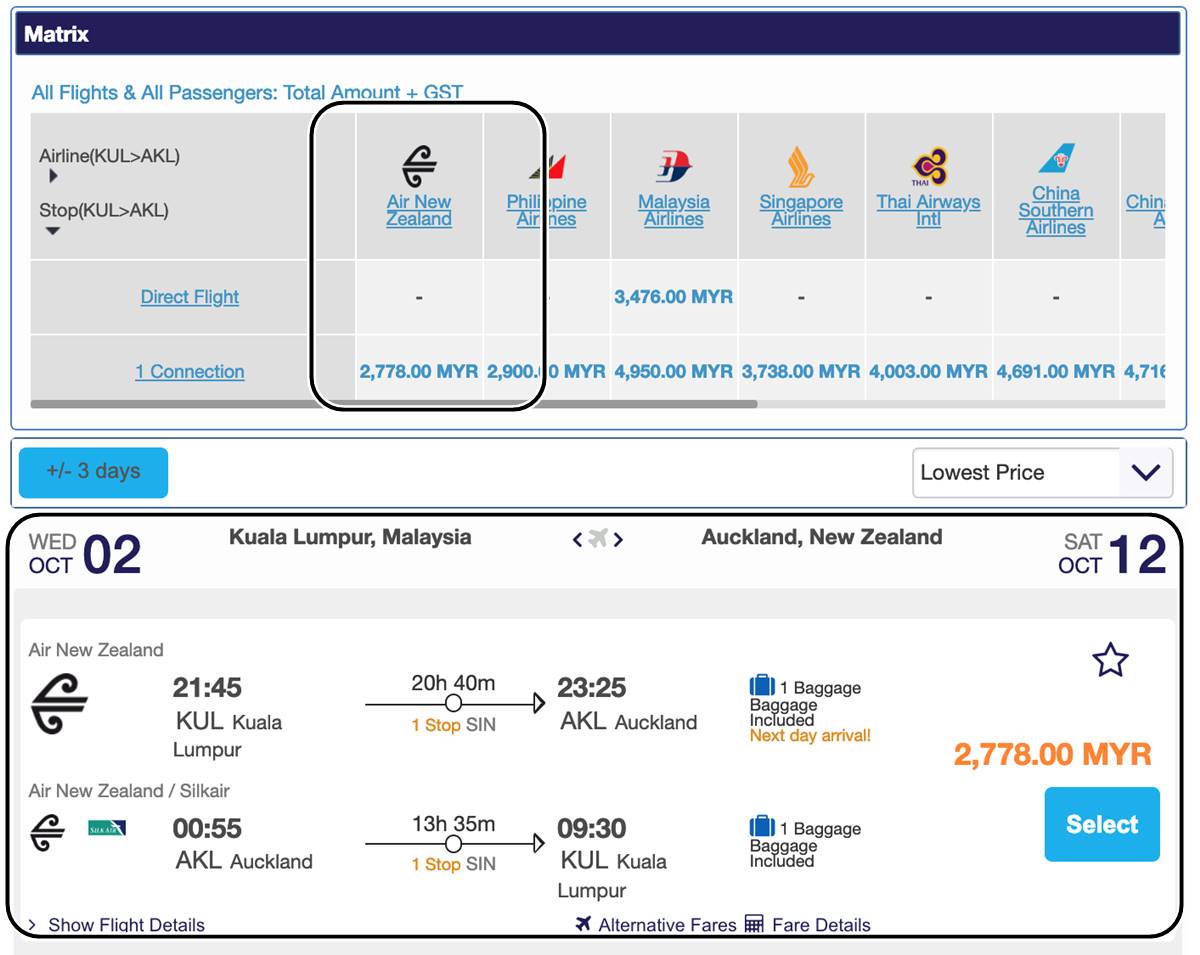The width and height of the screenshot is (1200, 955).
Task: Open the Singapore Airlines link
Action: point(801,210)
